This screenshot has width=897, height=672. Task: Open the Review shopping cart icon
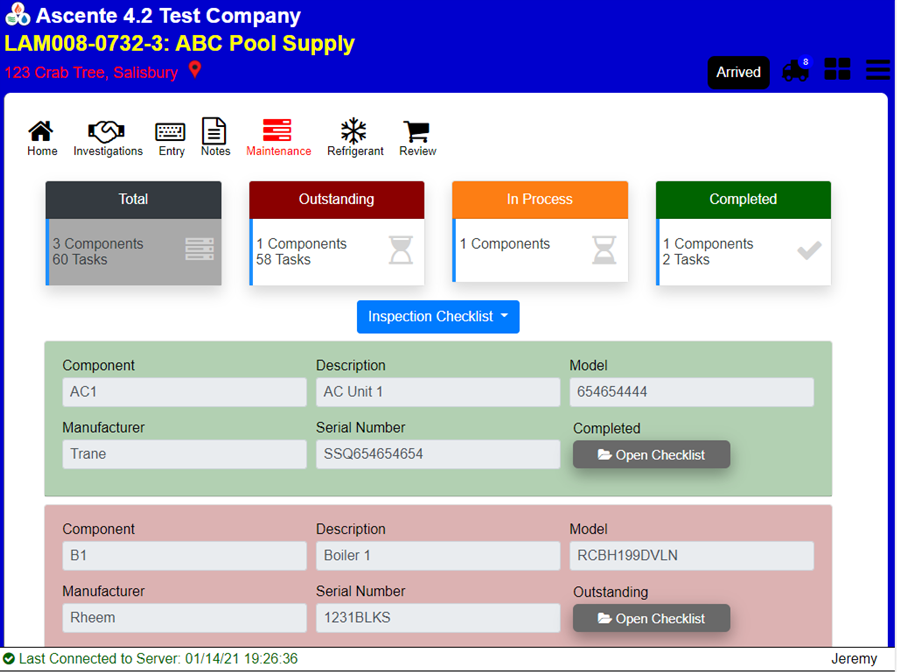(417, 132)
